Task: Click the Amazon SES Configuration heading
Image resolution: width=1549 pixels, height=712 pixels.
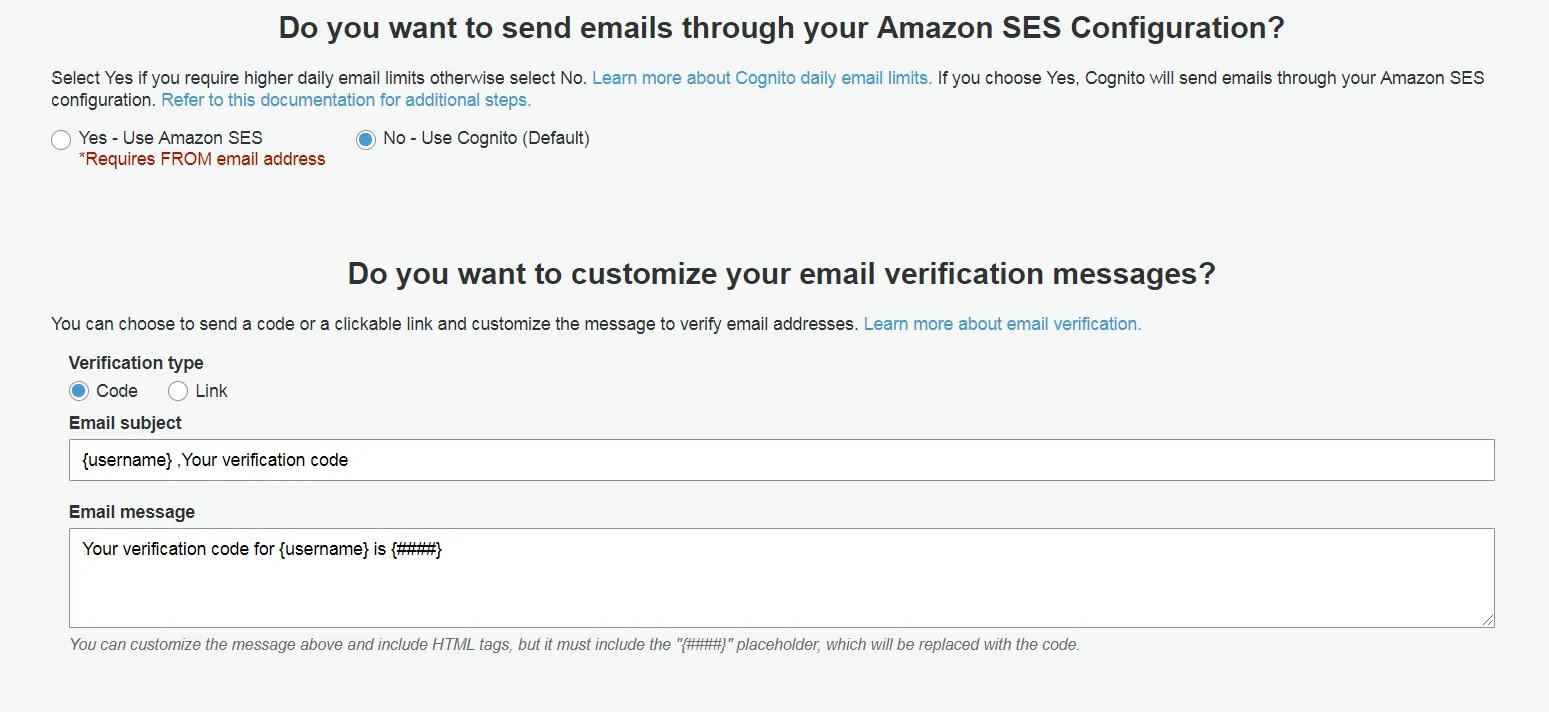Action: pyautogui.click(x=781, y=28)
